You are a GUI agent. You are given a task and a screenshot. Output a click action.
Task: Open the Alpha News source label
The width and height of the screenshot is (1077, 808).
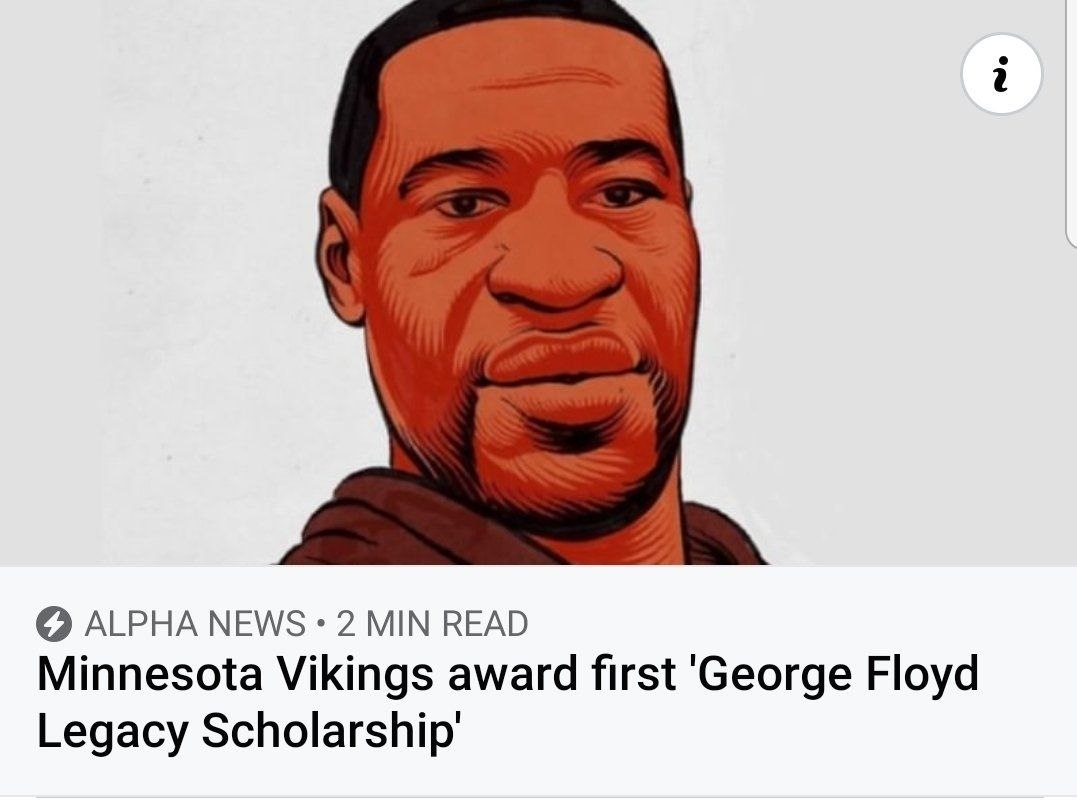pos(195,624)
